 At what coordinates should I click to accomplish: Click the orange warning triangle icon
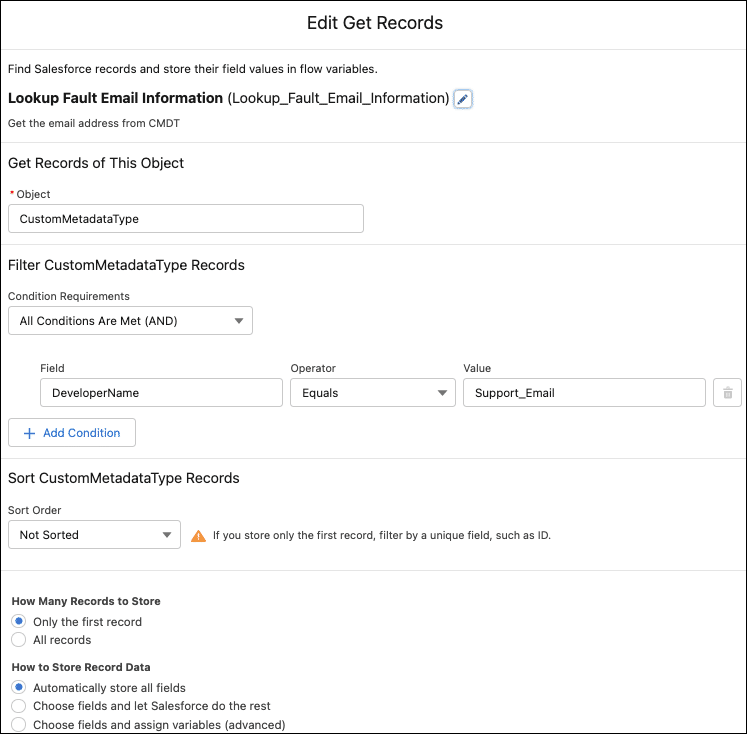pyautogui.click(x=198, y=536)
